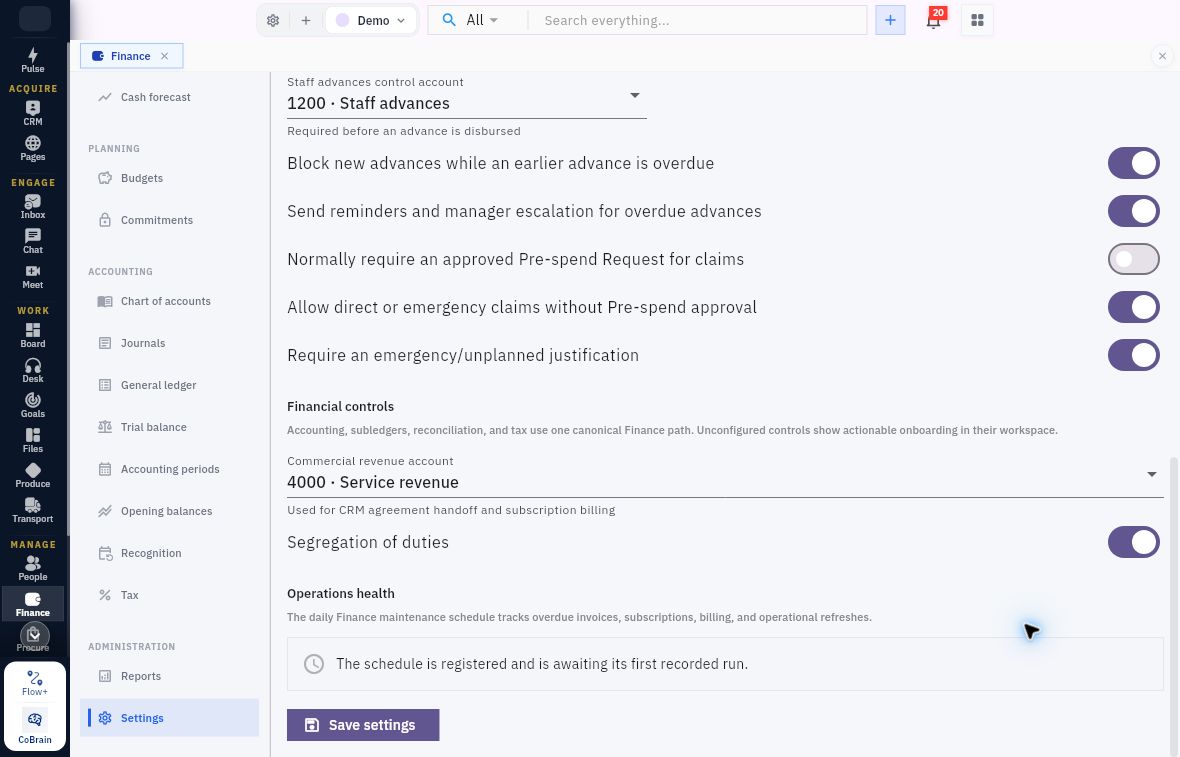Open the People module
This screenshot has width=1180, height=757.
tap(32, 568)
